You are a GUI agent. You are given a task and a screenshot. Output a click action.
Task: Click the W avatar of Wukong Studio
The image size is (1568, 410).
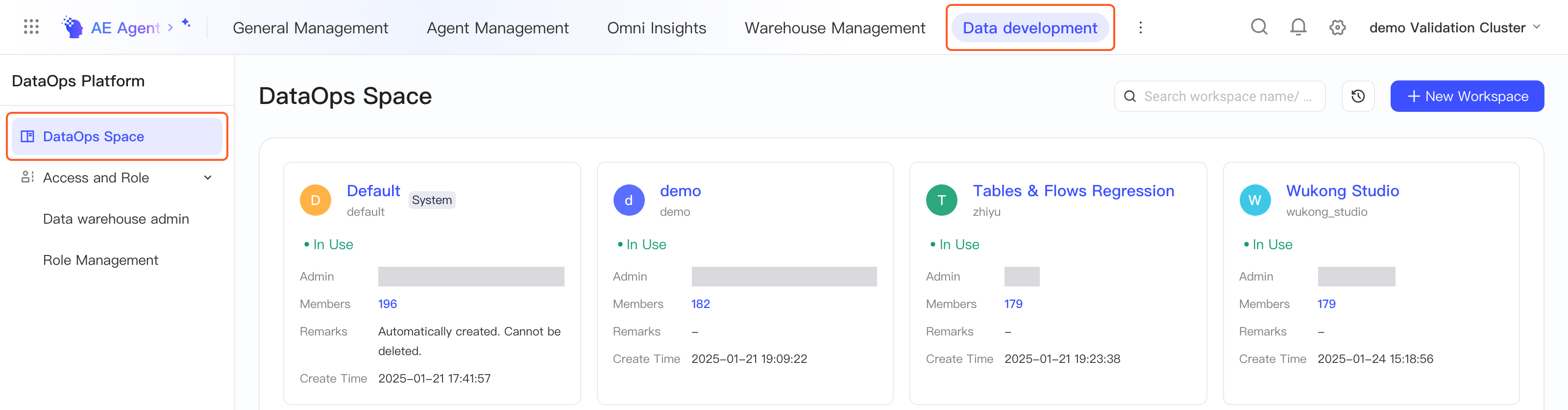pos(1254,200)
